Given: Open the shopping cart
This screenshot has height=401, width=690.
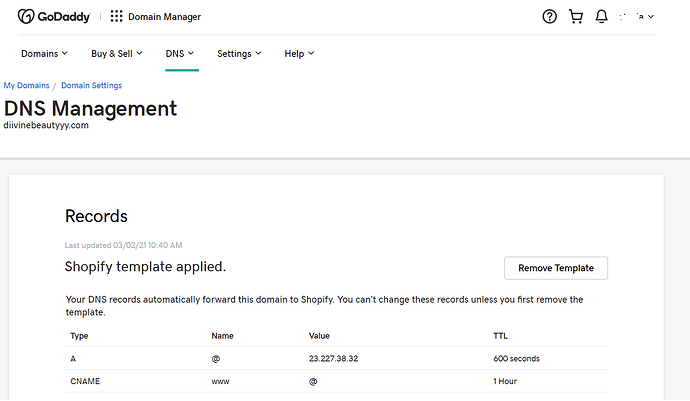Looking at the screenshot, I should [x=575, y=16].
